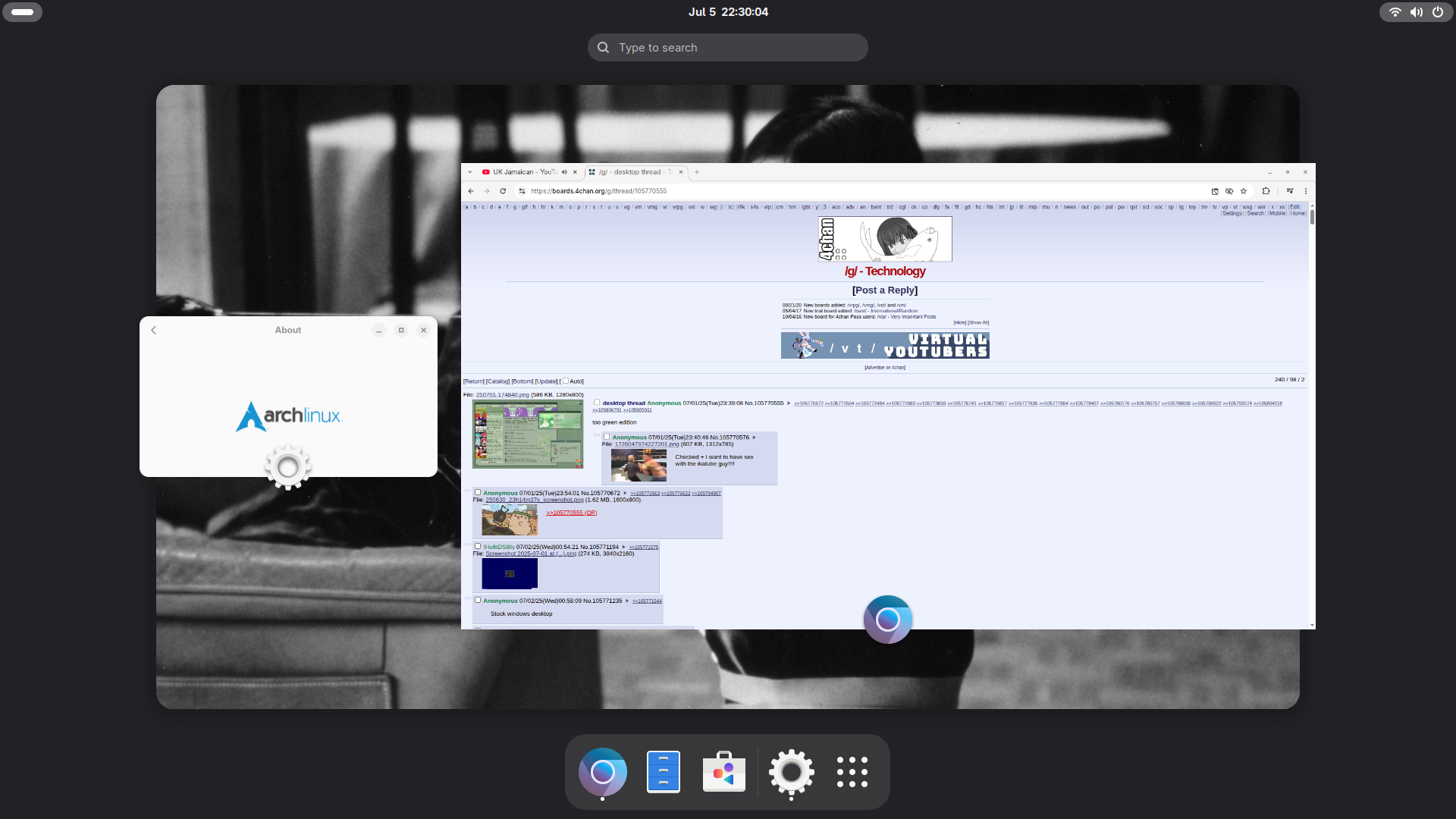Bookmark this page with the star icon

[1244, 191]
